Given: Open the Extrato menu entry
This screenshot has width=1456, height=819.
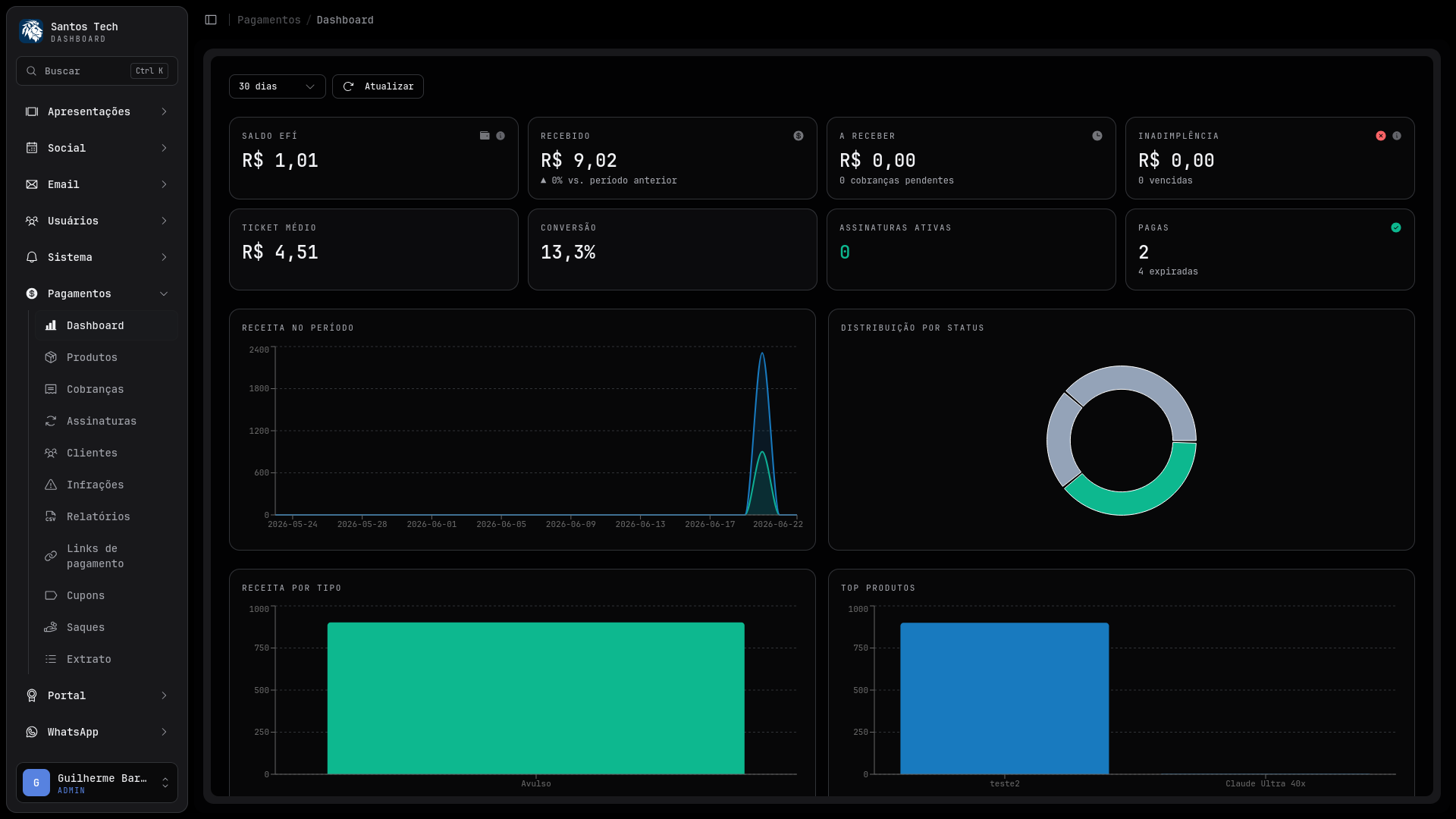Looking at the screenshot, I should coord(106,659).
